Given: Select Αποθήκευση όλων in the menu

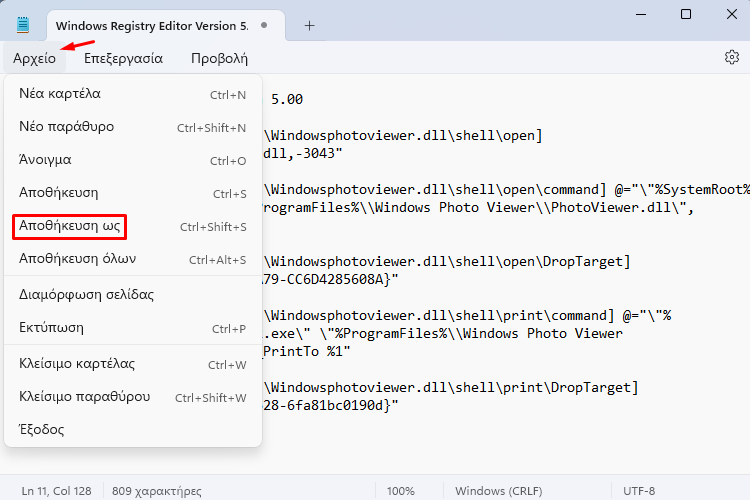Looking at the screenshot, I should click(x=132, y=259).
